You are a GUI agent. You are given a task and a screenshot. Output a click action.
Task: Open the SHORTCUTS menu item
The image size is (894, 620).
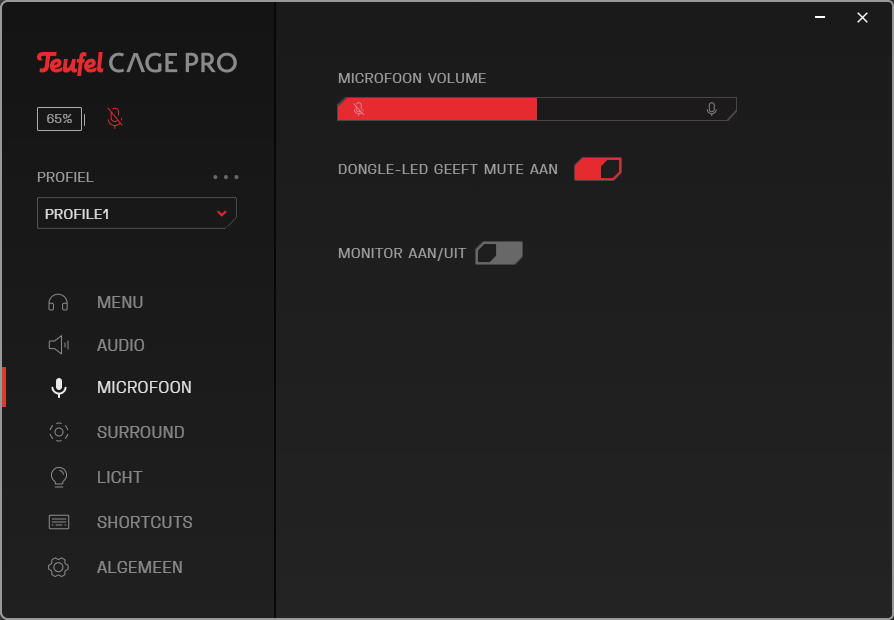tap(144, 522)
